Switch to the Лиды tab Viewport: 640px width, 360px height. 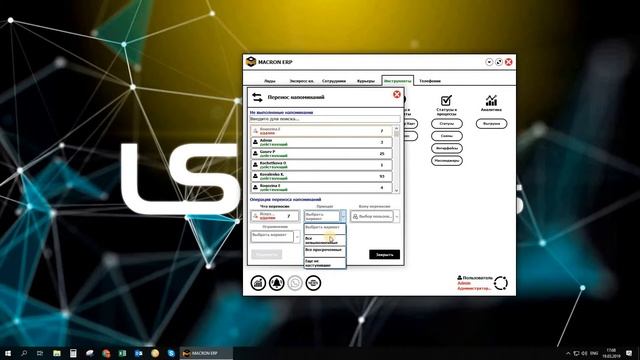[x=269, y=81]
